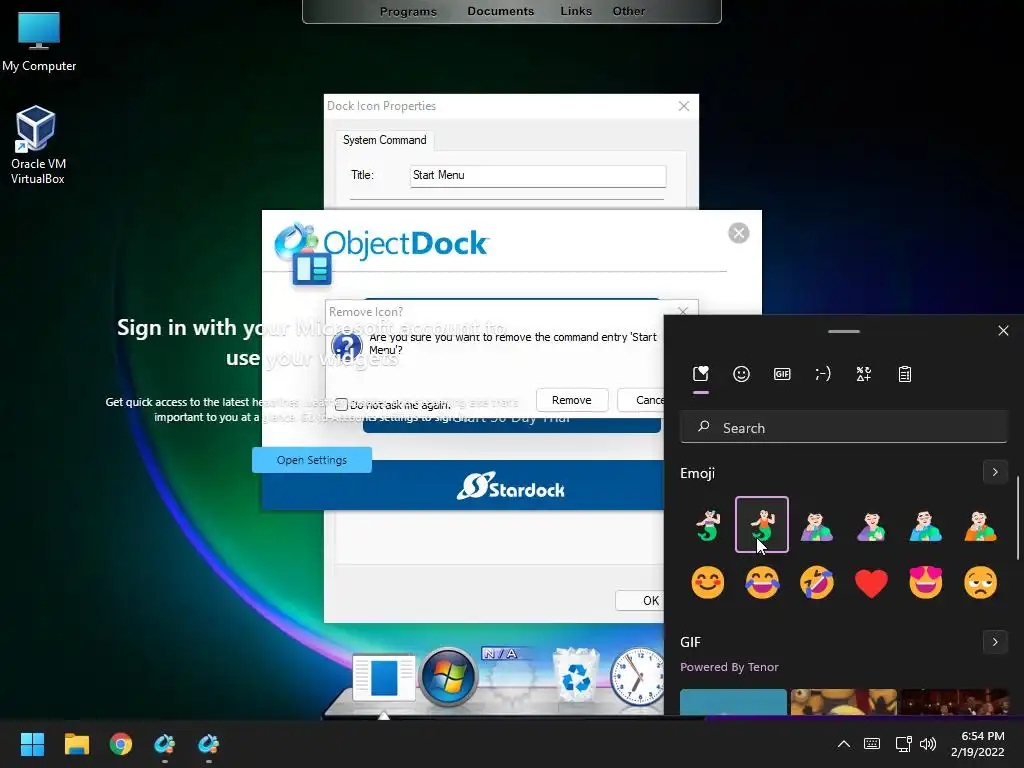Click OK in Dock Icon Properties window
The height and width of the screenshot is (768, 1024).
tap(640, 600)
